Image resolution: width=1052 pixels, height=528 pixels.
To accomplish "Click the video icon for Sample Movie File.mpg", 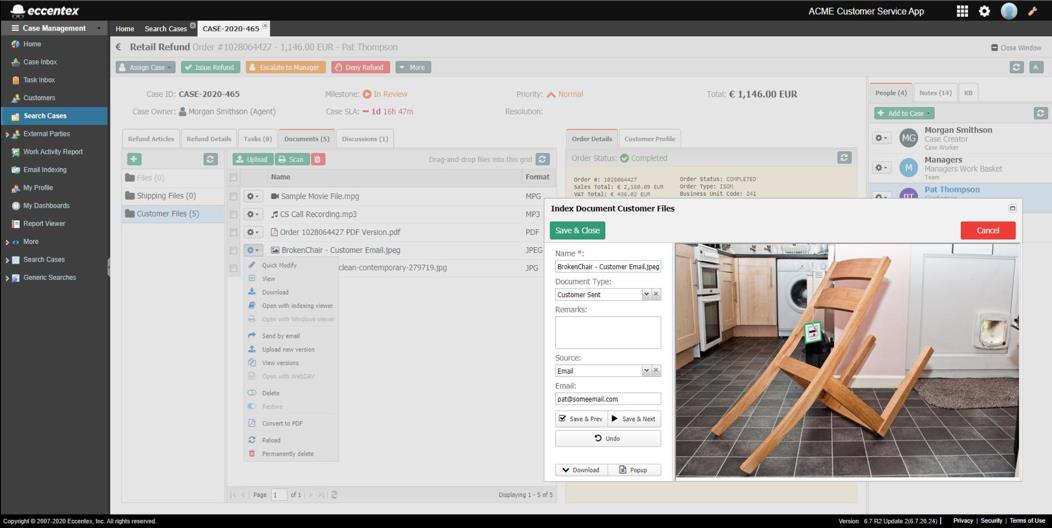I will [x=274, y=197].
